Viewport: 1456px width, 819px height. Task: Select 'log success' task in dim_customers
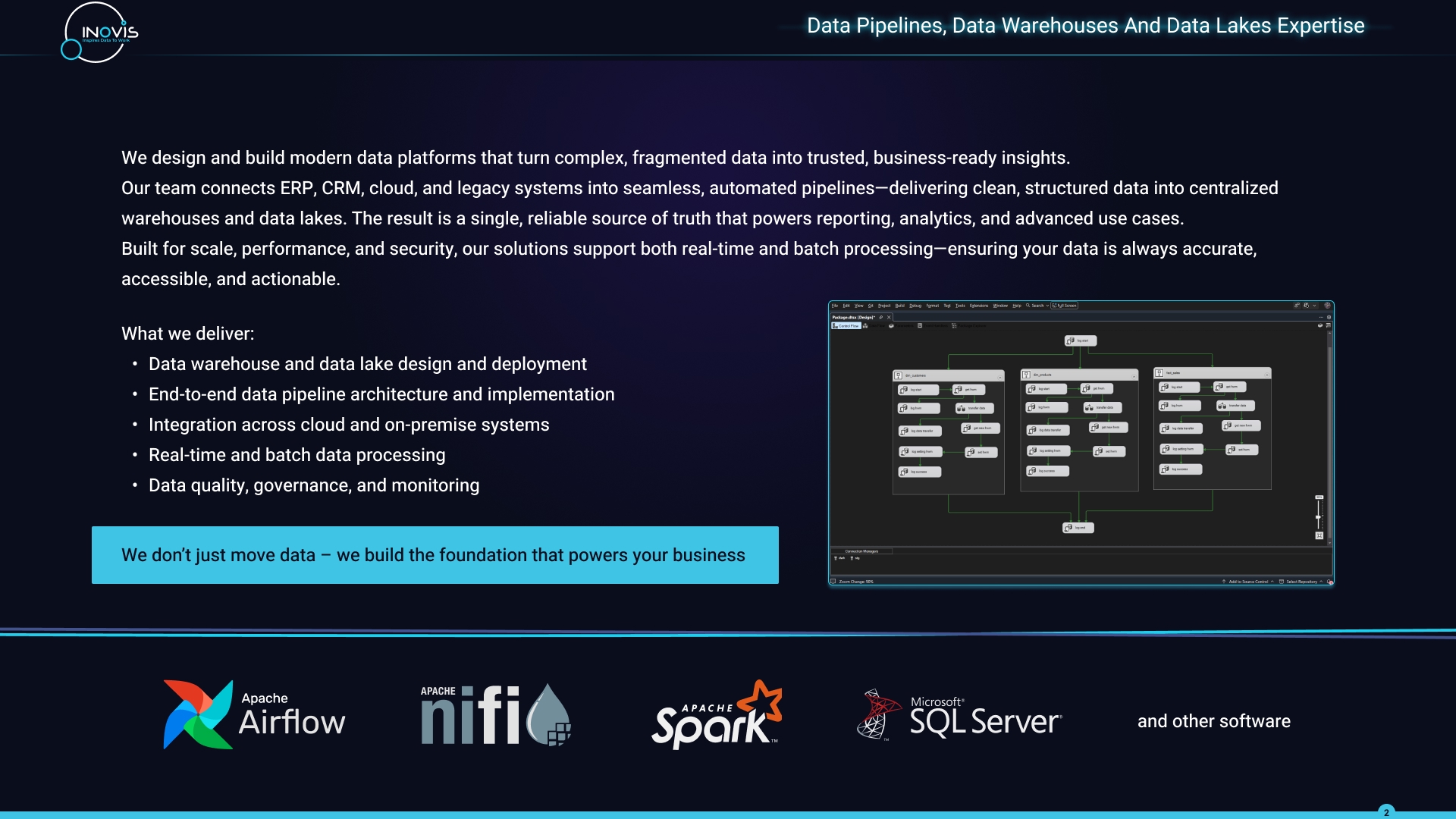tap(920, 472)
